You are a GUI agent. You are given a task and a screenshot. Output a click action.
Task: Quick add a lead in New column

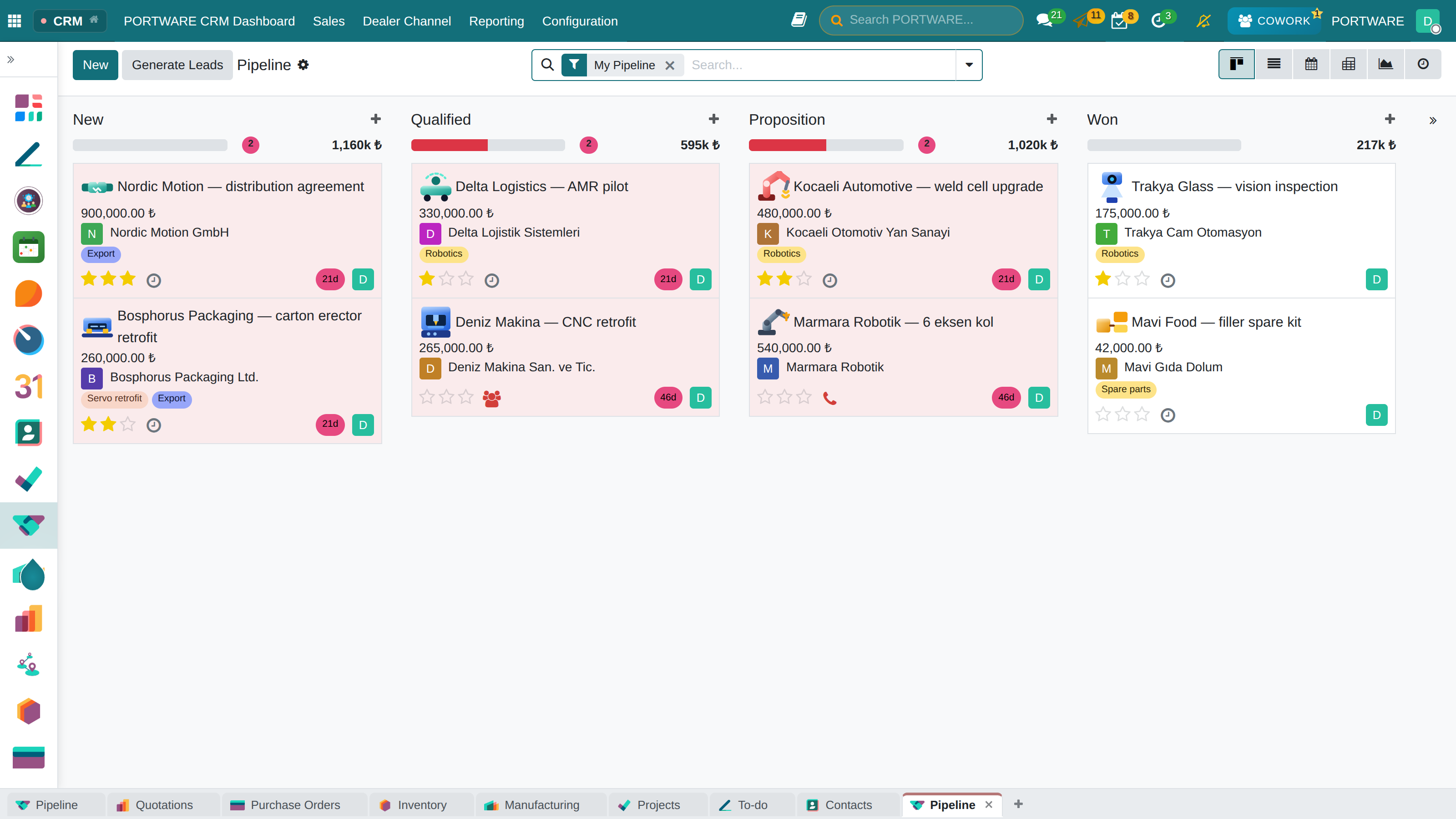[376, 119]
